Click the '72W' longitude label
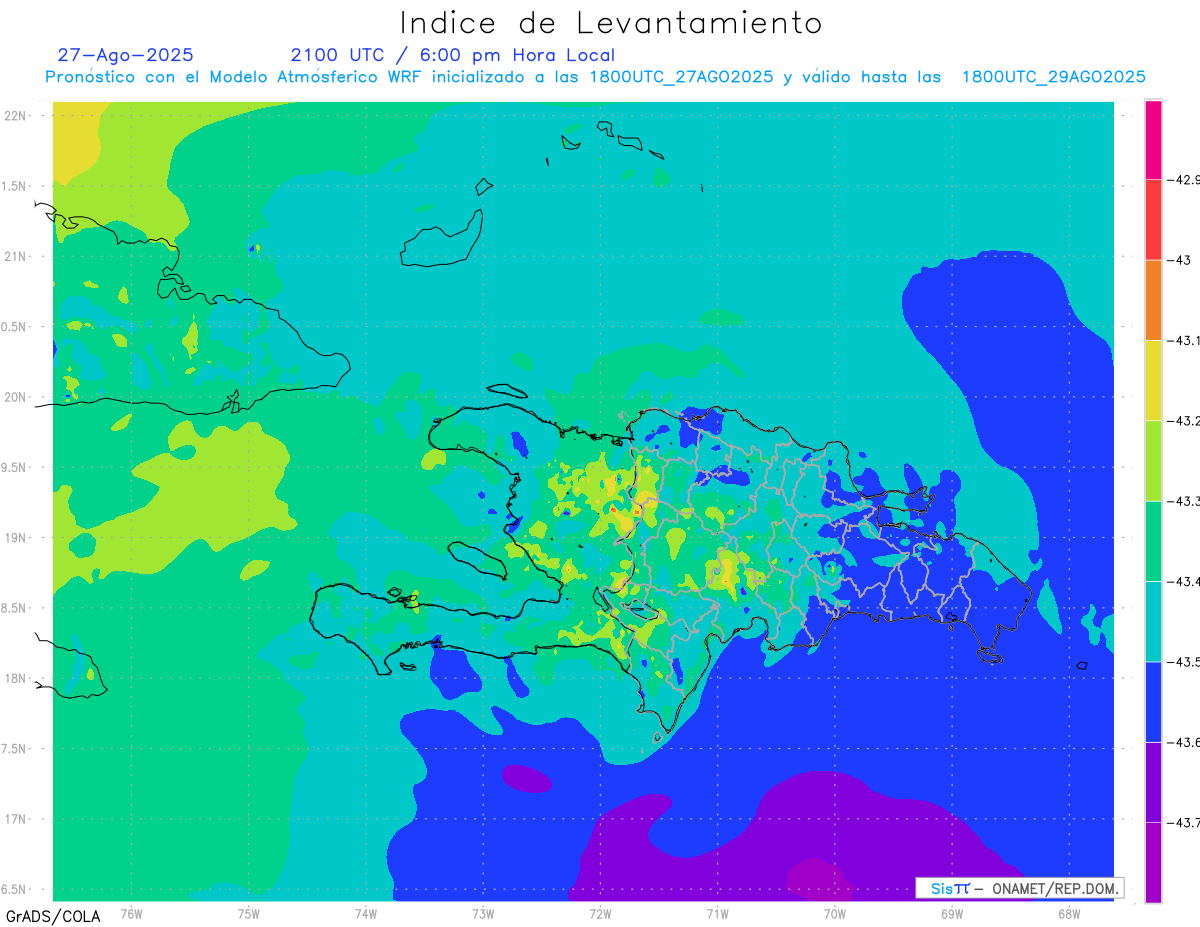1200x927 pixels. tap(600, 914)
